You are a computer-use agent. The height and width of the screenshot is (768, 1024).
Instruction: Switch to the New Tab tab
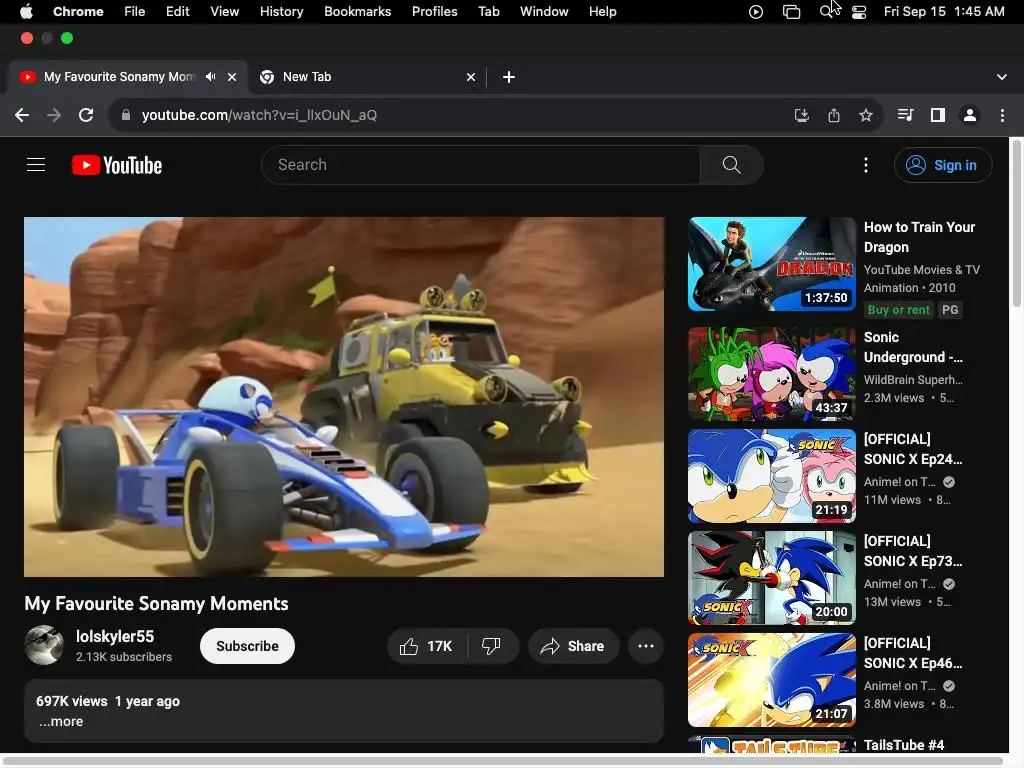368,77
